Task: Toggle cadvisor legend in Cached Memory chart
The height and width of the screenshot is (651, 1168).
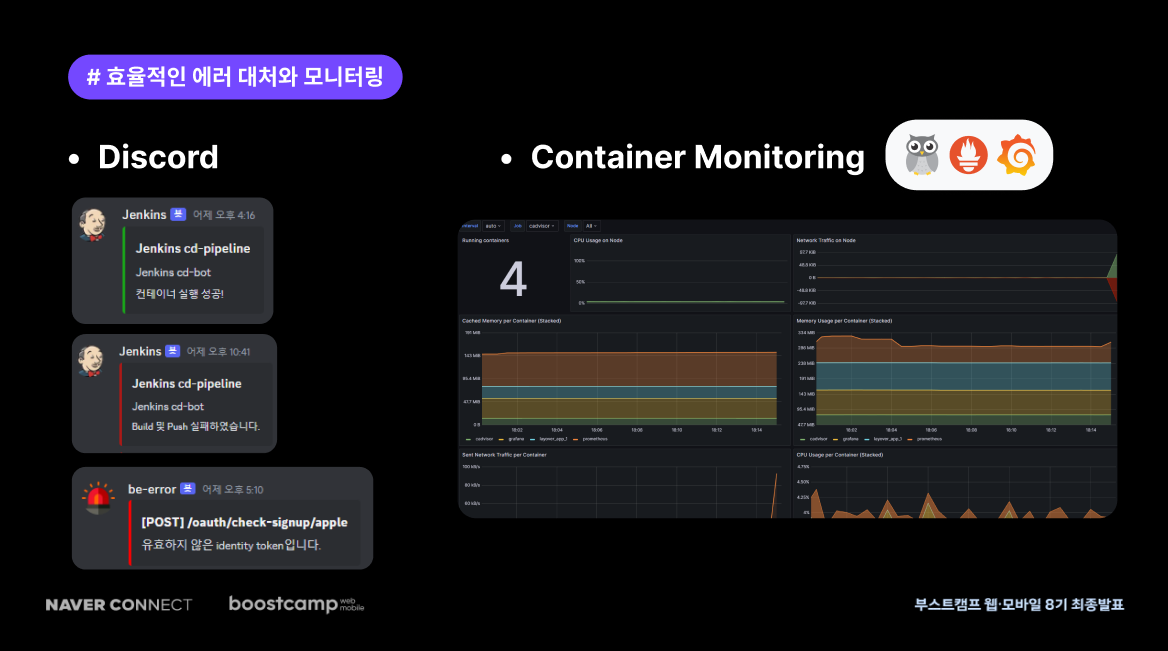Action: pyautogui.click(x=479, y=439)
